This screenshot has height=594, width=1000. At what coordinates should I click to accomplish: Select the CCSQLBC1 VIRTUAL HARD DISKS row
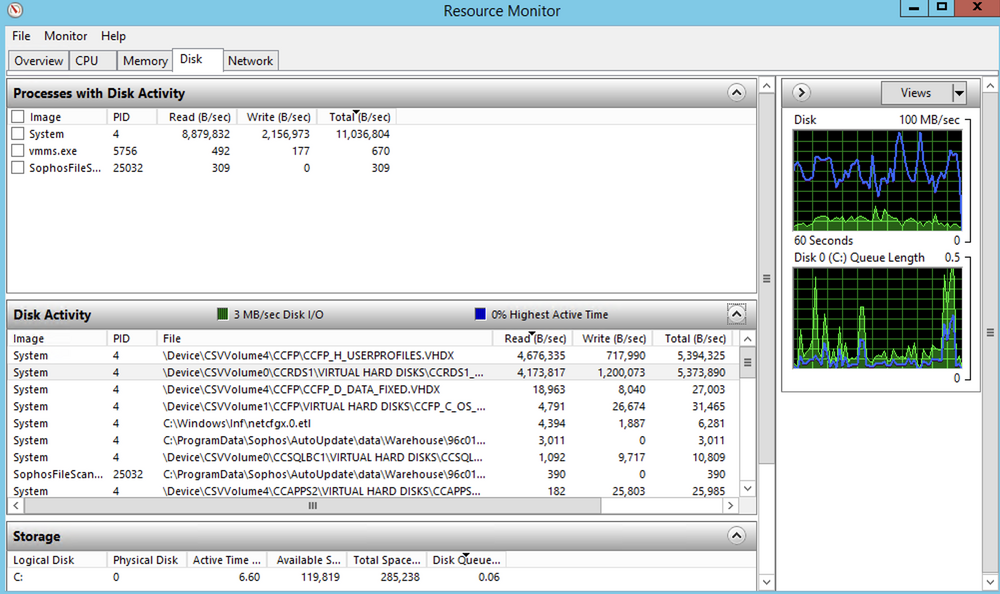click(x=373, y=457)
